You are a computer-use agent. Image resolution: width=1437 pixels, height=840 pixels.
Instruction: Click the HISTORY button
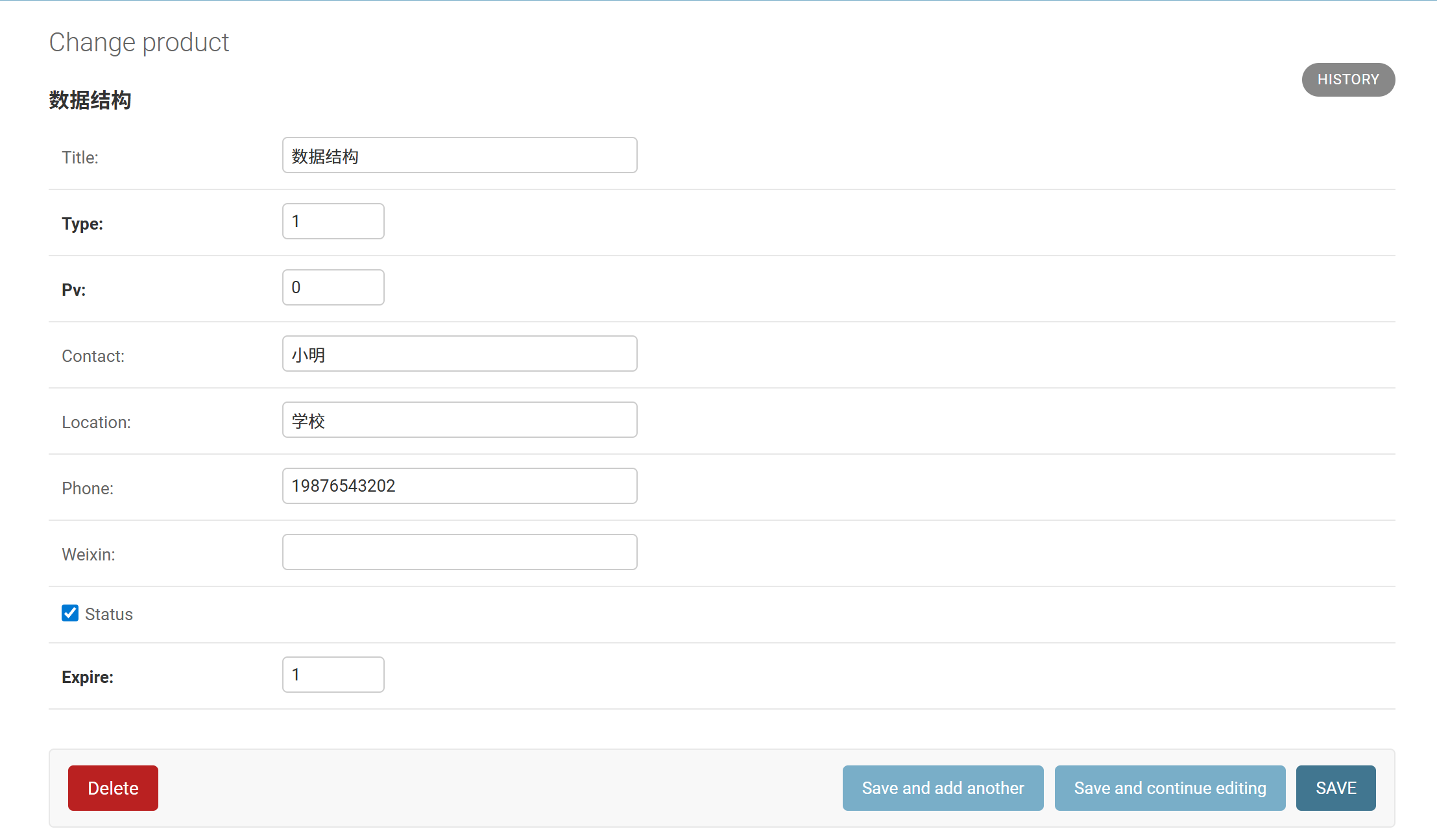point(1347,80)
